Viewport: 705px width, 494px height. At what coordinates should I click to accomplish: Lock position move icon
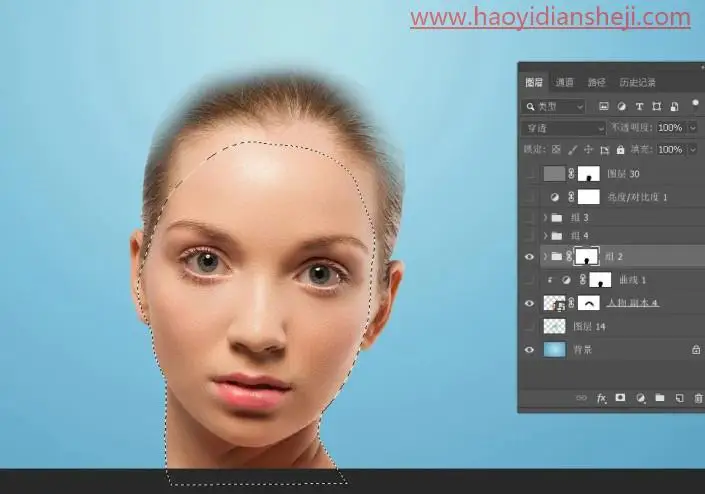click(x=588, y=150)
